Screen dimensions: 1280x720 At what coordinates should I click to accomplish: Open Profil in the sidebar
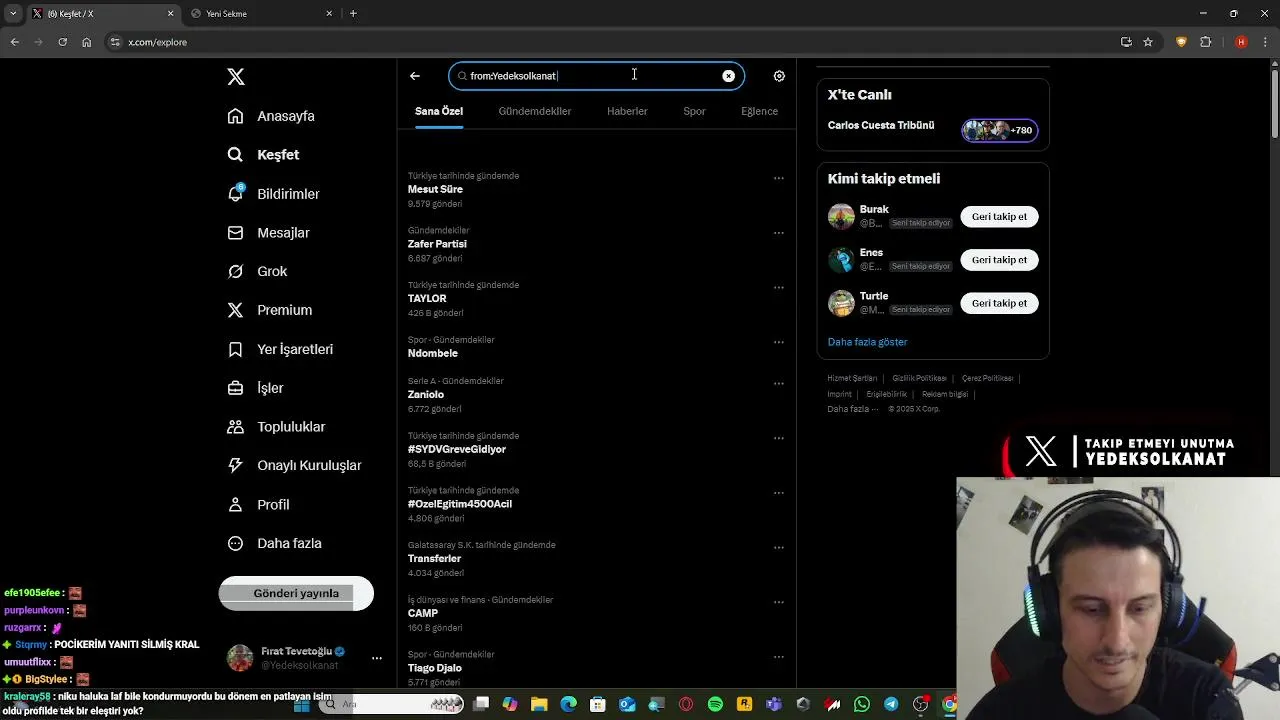click(x=258, y=505)
